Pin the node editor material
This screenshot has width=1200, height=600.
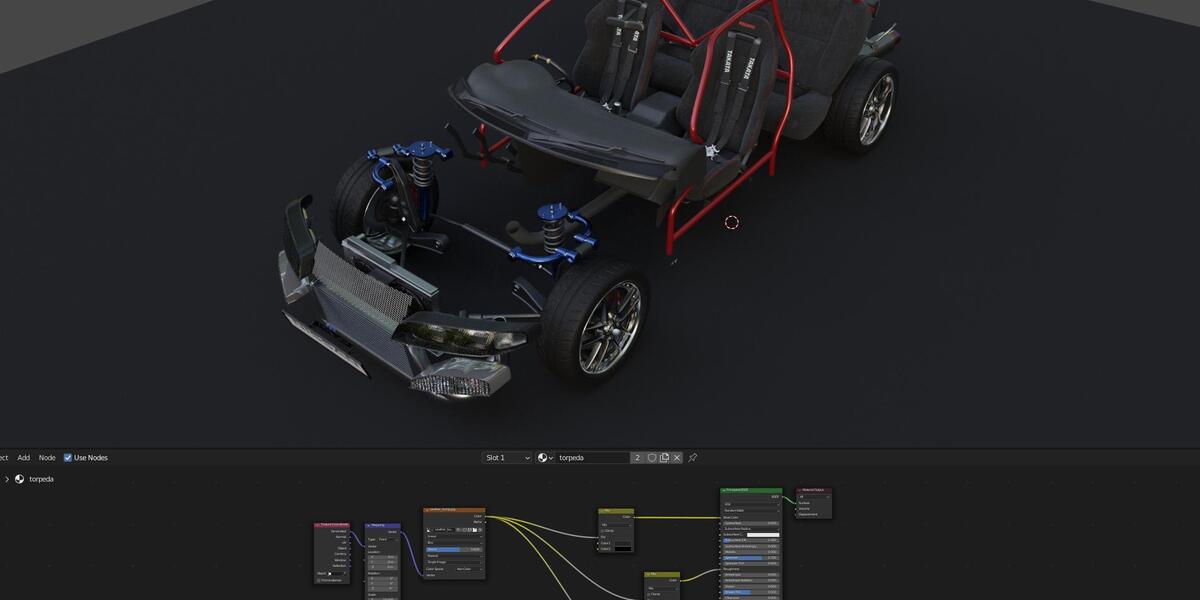point(692,457)
